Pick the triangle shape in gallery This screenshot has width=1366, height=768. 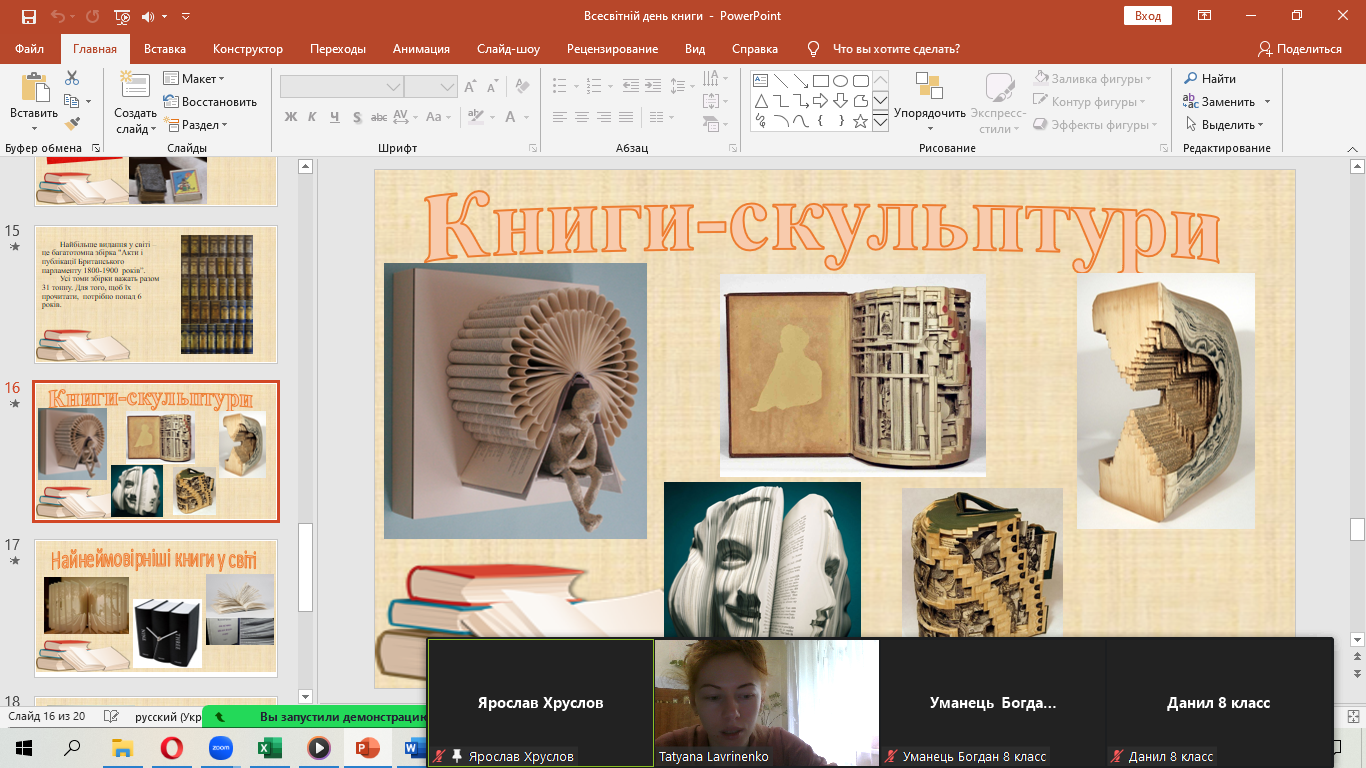coord(760,101)
